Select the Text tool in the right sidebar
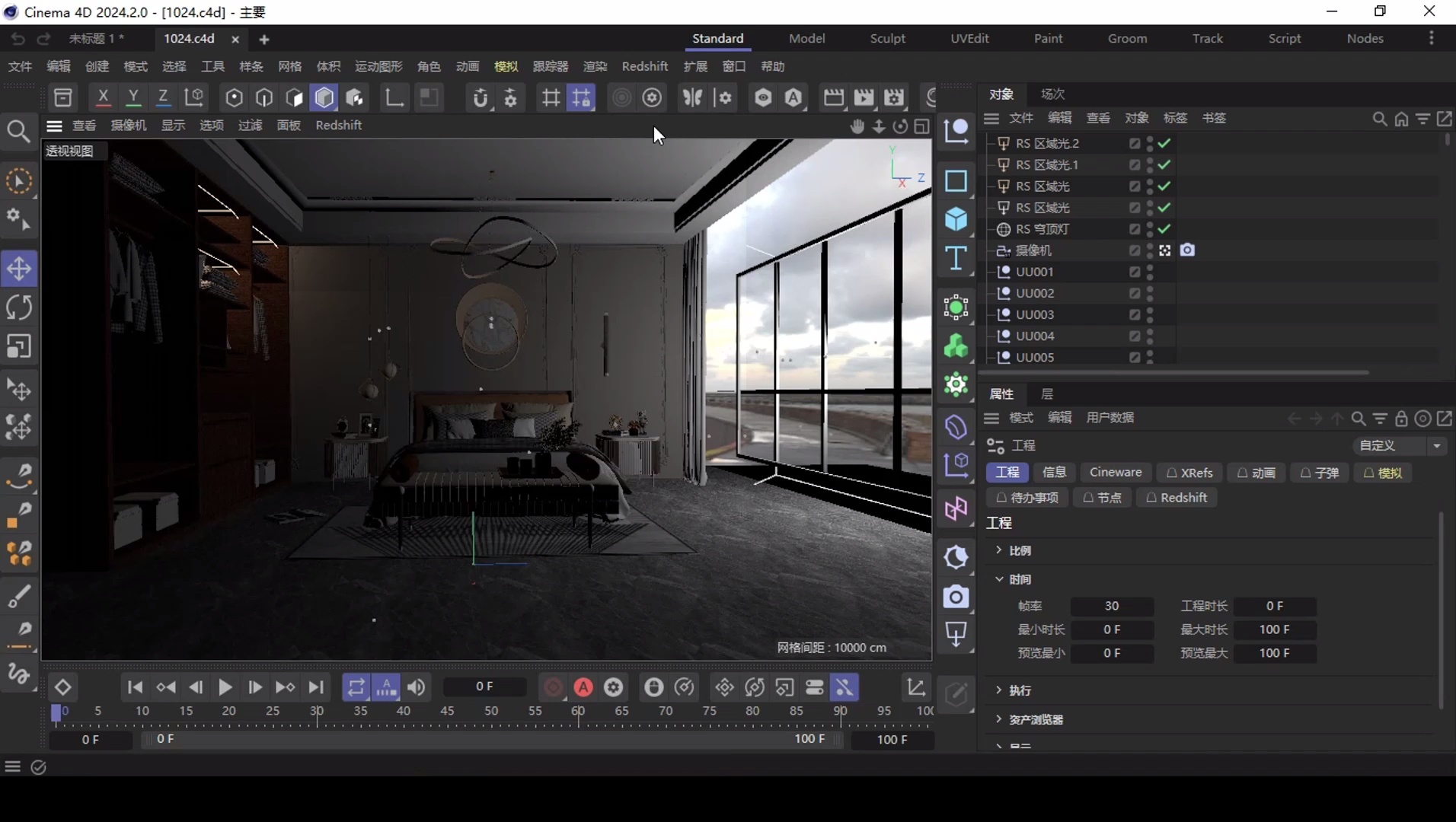The image size is (1456, 822). pyautogui.click(x=956, y=260)
